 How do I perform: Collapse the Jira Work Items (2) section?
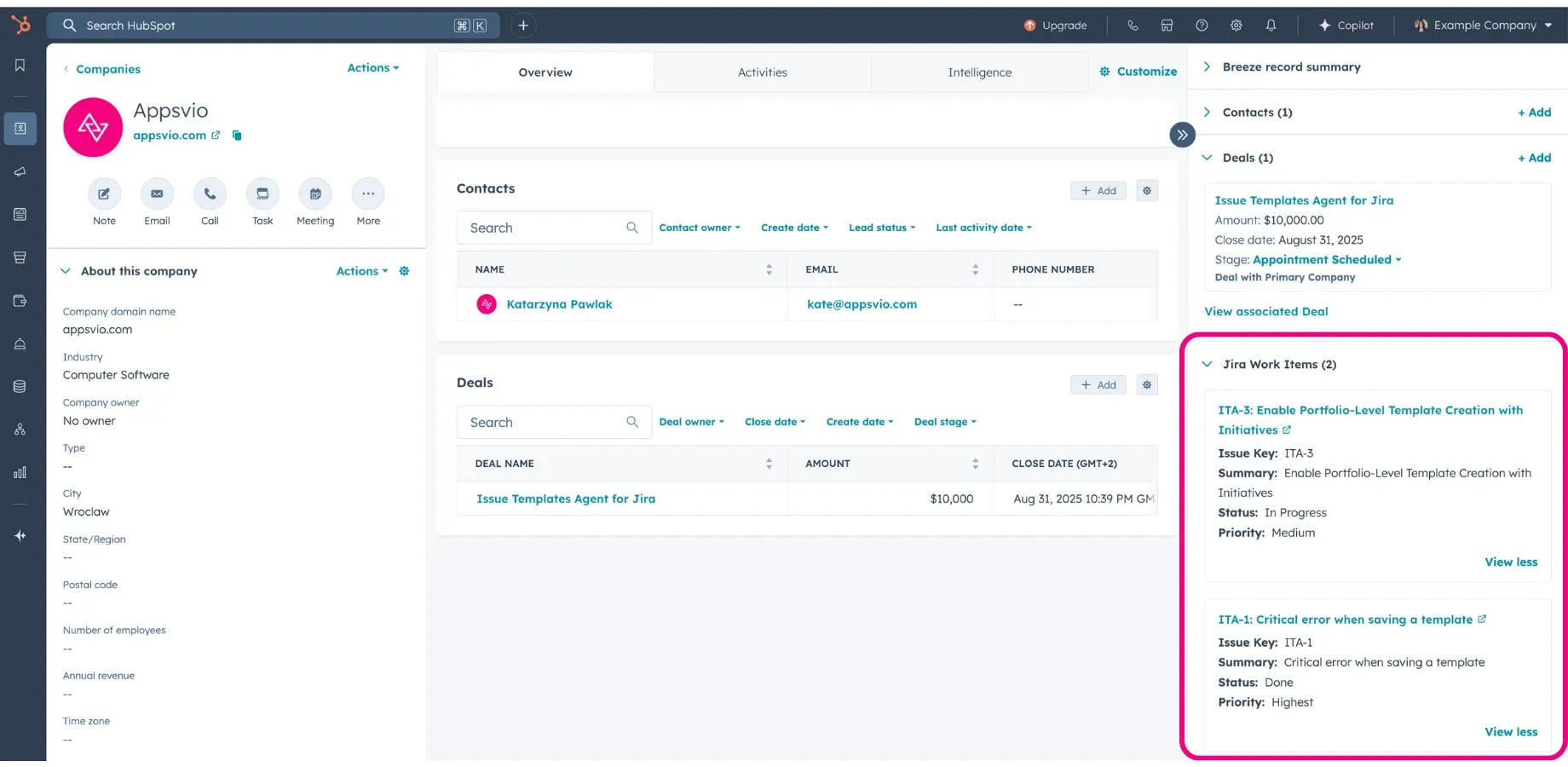pyautogui.click(x=1207, y=364)
